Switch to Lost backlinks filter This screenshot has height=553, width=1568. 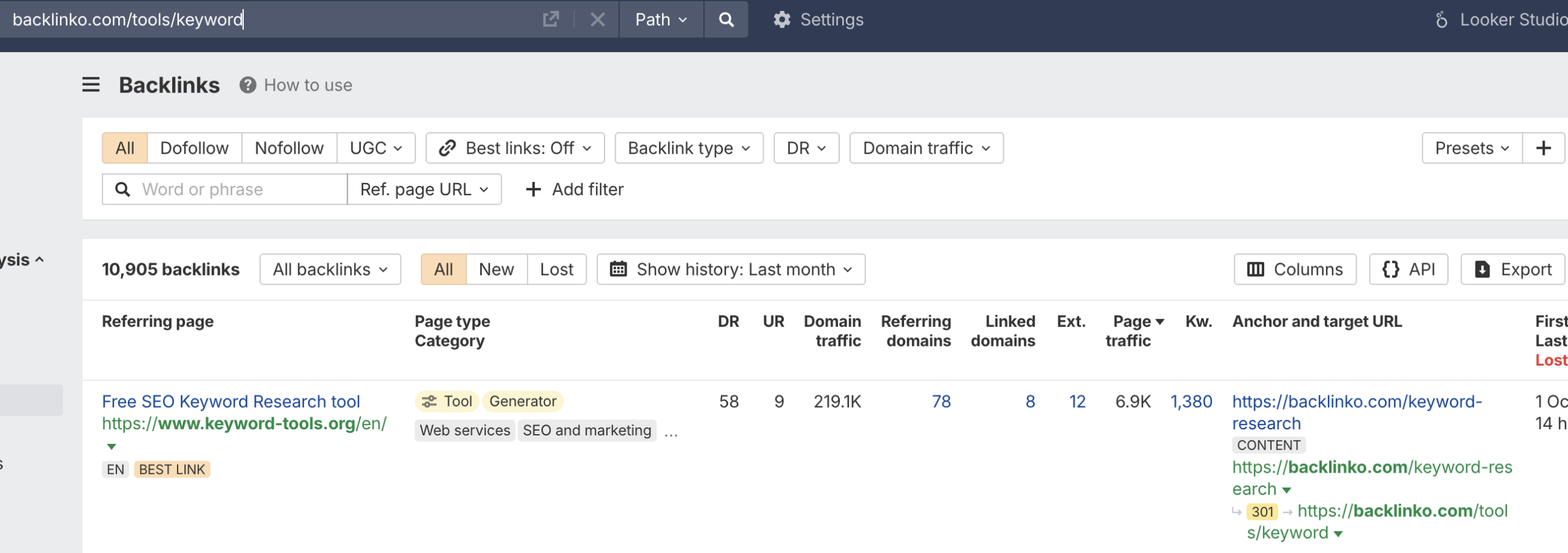click(556, 269)
